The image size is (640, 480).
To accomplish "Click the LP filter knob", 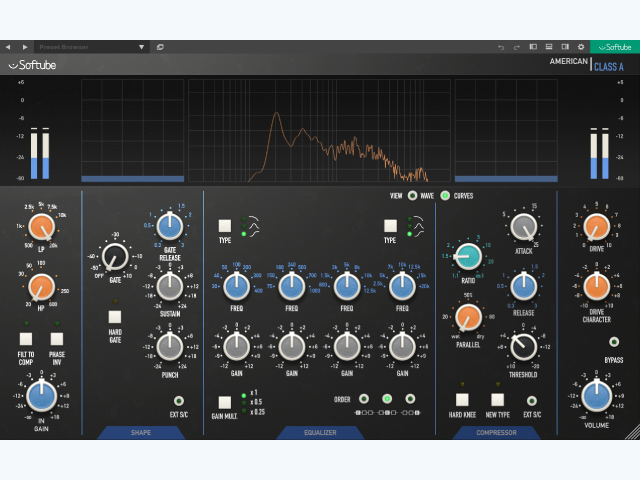I will (41, 227).
